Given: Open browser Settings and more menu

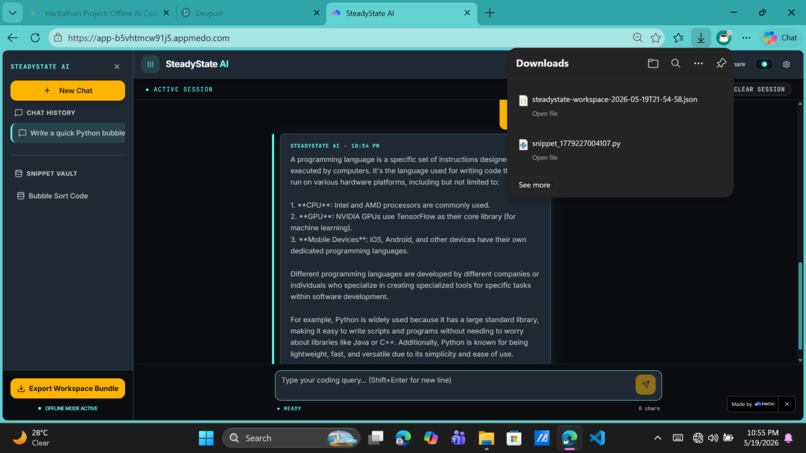Looking at the screenshot, I should click(x=746, y=38).
